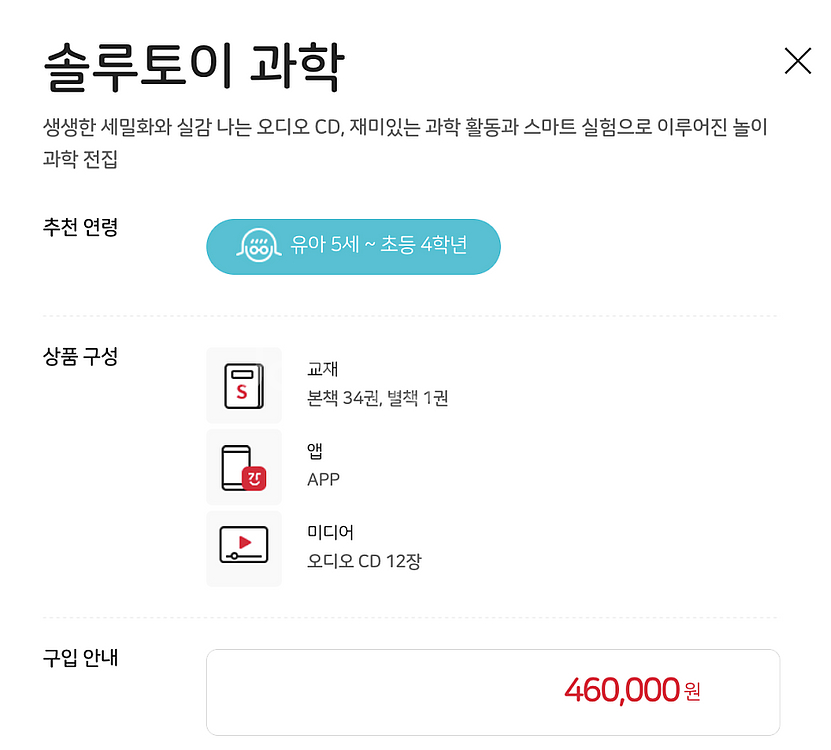Click the 추천 연령 label
This screenshot has height=750, width=831.
point(81,228)
